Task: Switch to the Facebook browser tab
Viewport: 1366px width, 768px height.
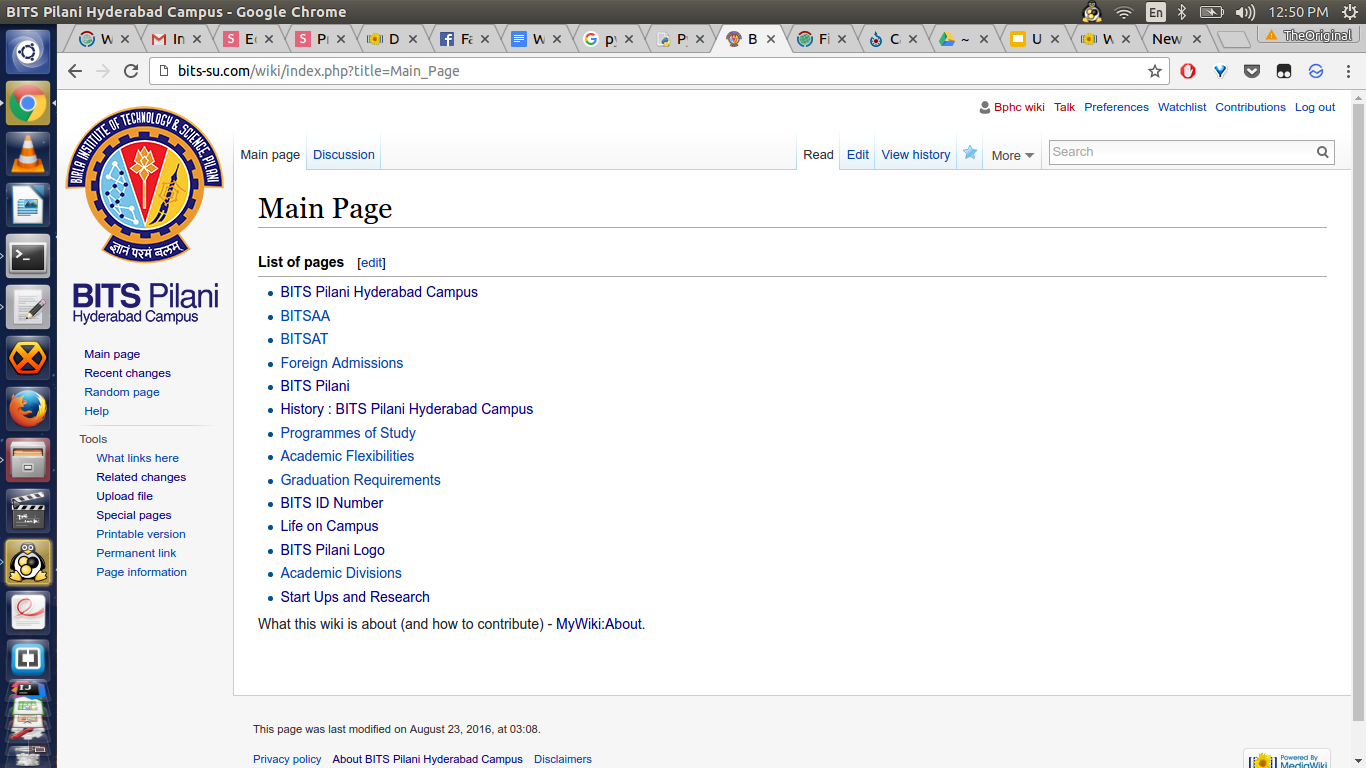Action: point(463,39)
